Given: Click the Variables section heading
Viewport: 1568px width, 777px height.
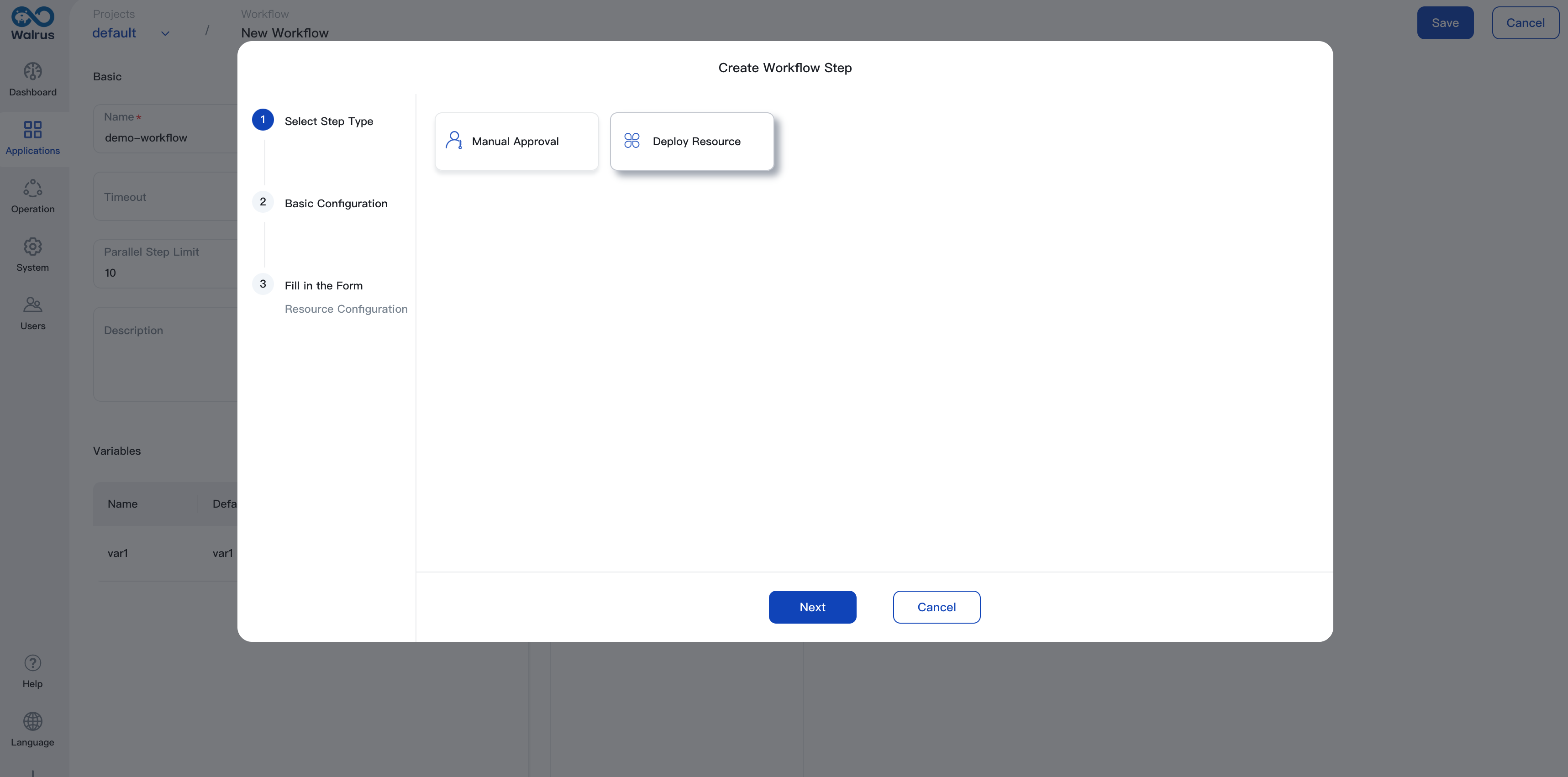Looking at the screenshot, I should [x=117, y=451].
